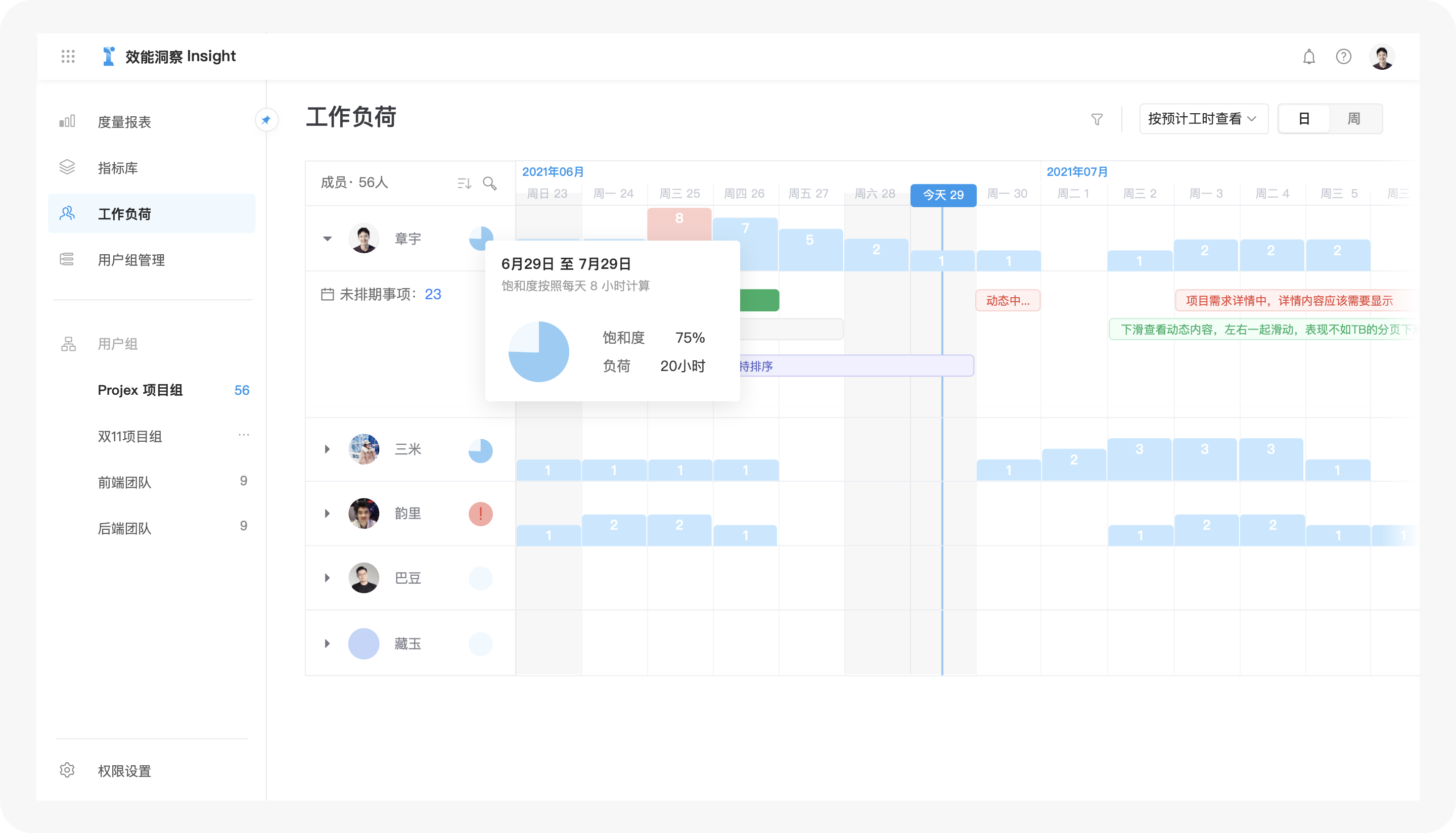The height and width of the screenshot is (833, 1456).
Task: Click the calendar icon beside 未排期事项
Action: point(327,294)
